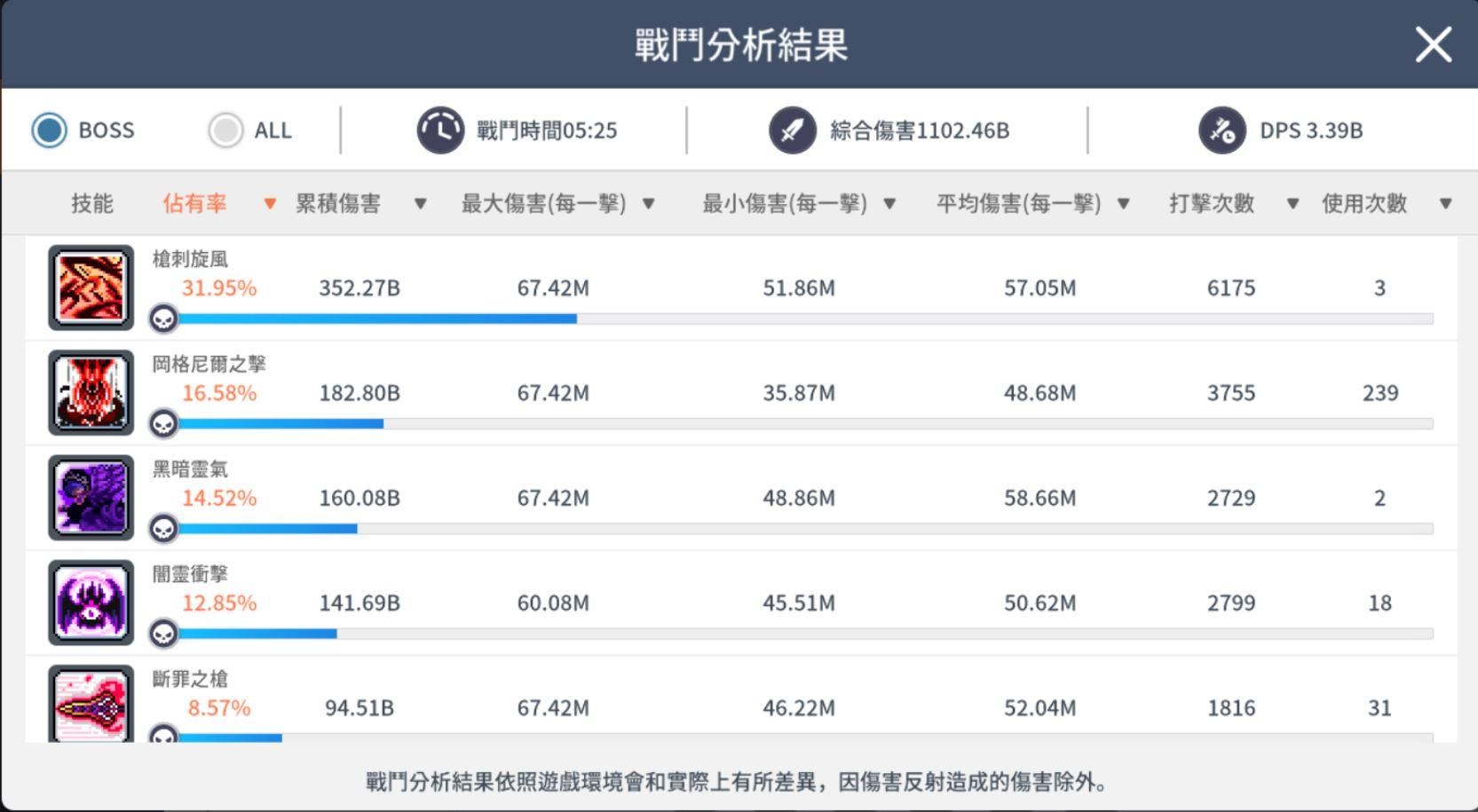The height and width of the screenshot is (812, 1478).
Task: Click the 使用次數 column header
Action: pyautogui.click(x=1364, y=203)
